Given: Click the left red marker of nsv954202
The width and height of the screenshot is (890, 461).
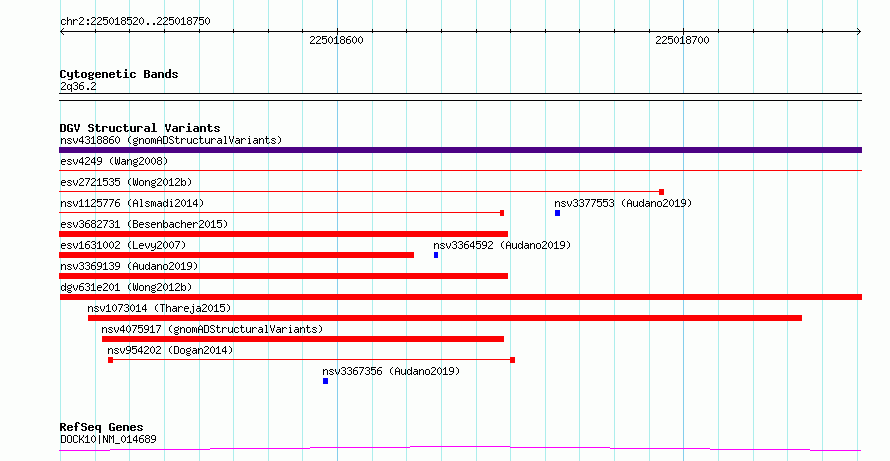Looking at the screenshot, I should (110, 360).
